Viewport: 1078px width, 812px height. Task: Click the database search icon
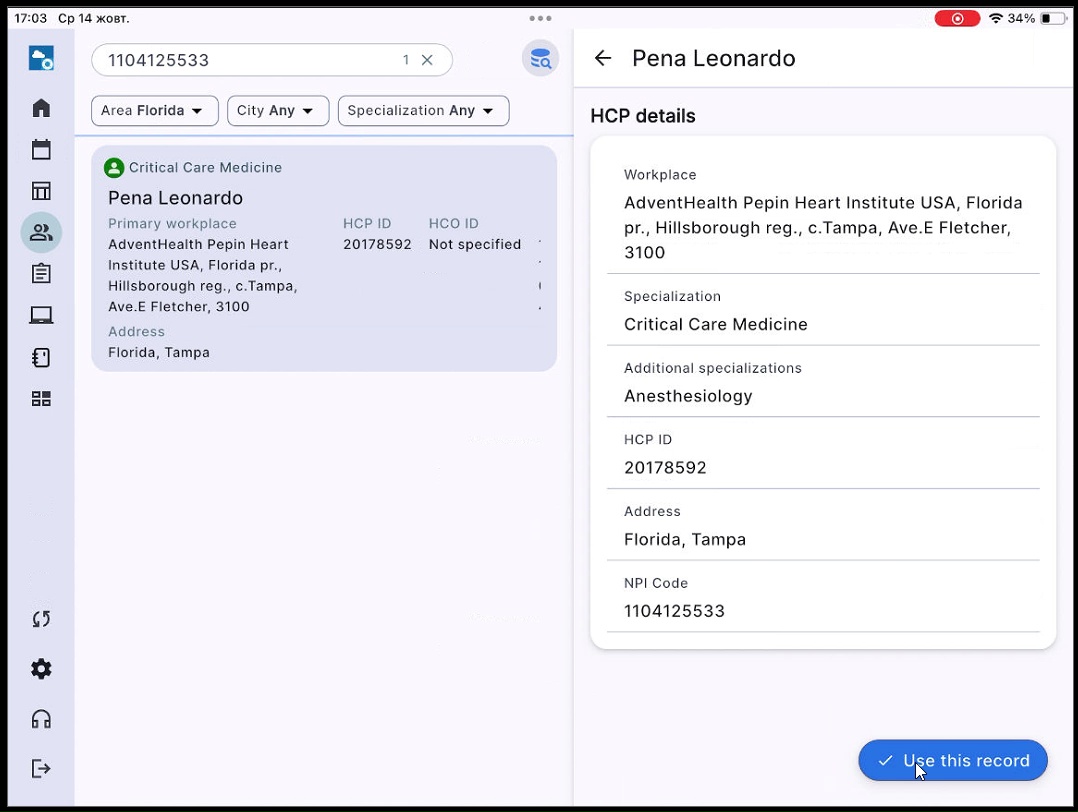pos(540,58)
